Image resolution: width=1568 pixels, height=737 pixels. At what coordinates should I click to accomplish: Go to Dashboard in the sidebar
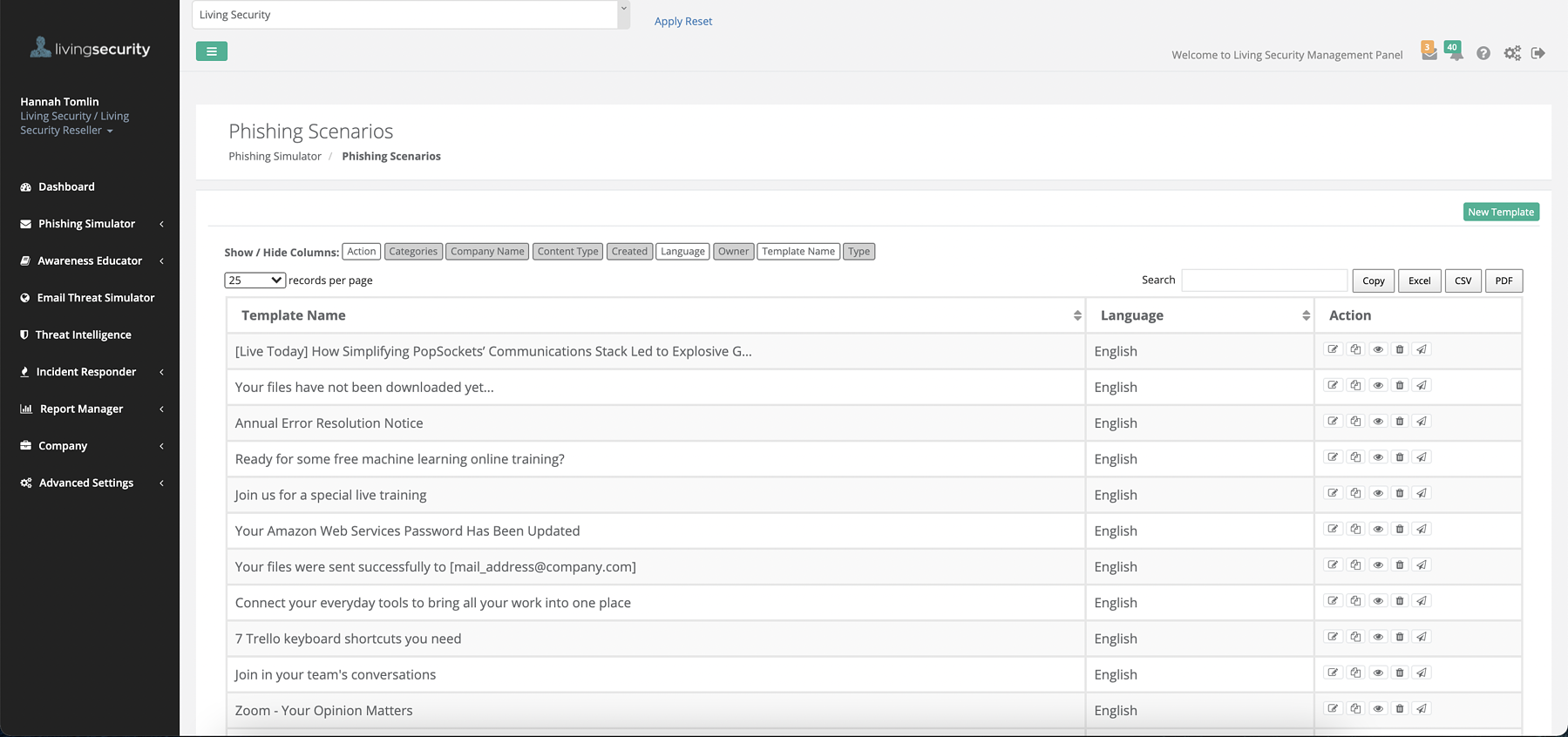[x=66, y=186]
